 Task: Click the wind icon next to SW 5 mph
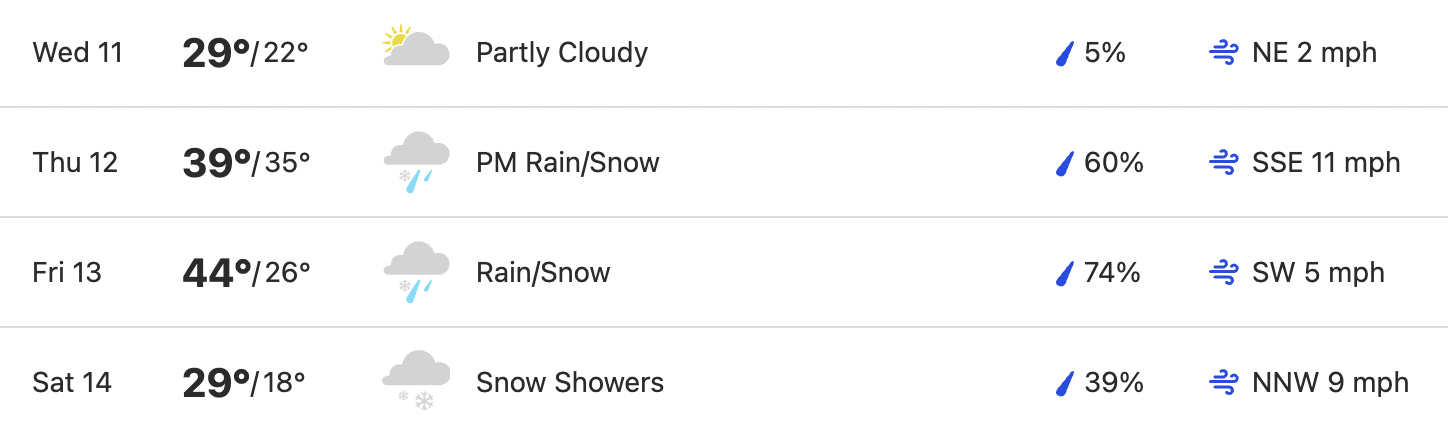point(1224,273)
